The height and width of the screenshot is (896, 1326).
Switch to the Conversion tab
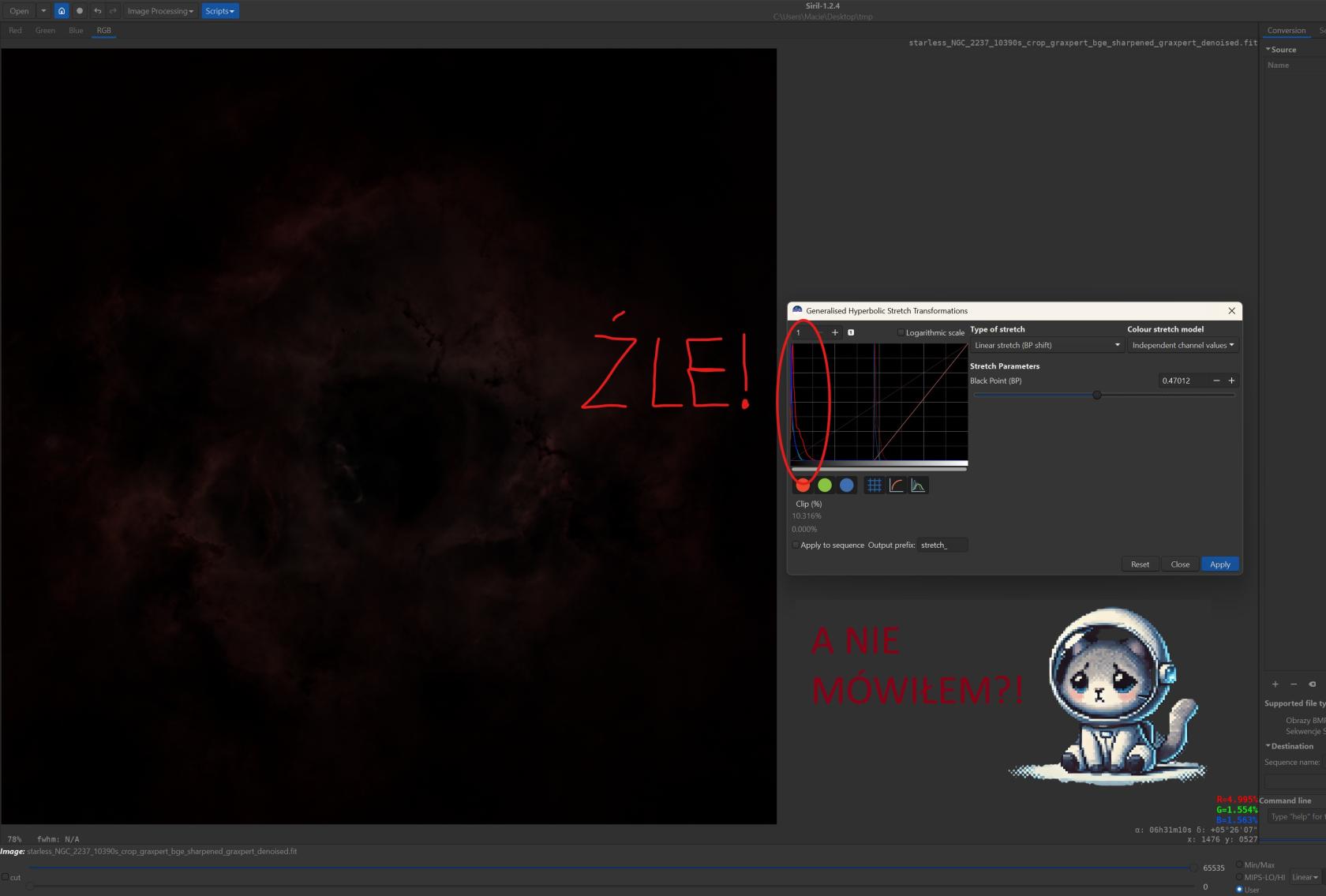[x=1286, y=31]
